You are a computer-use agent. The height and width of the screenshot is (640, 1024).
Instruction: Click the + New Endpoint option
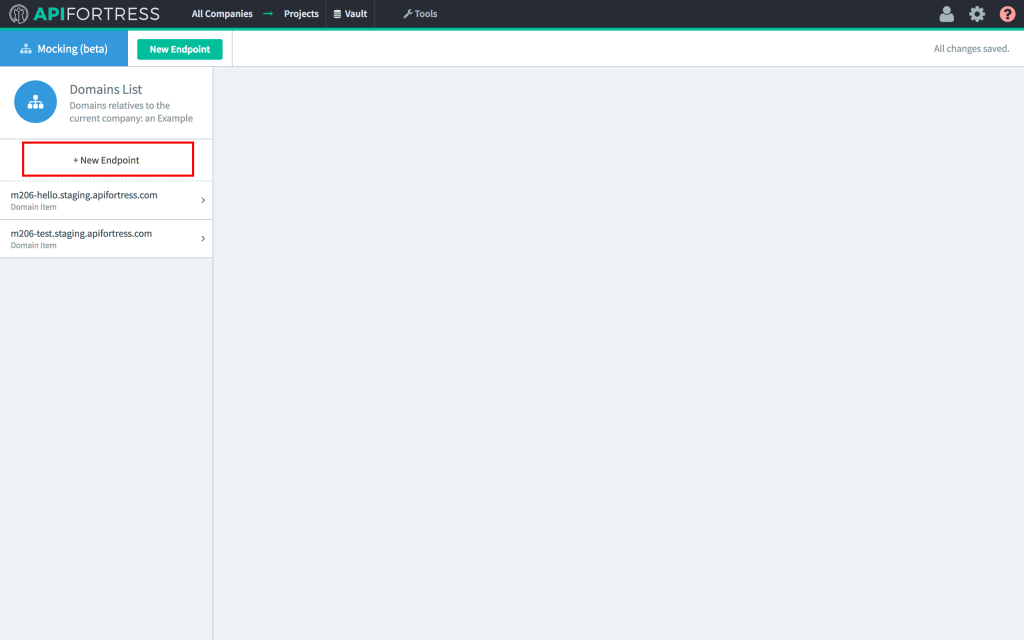point(107,159)
